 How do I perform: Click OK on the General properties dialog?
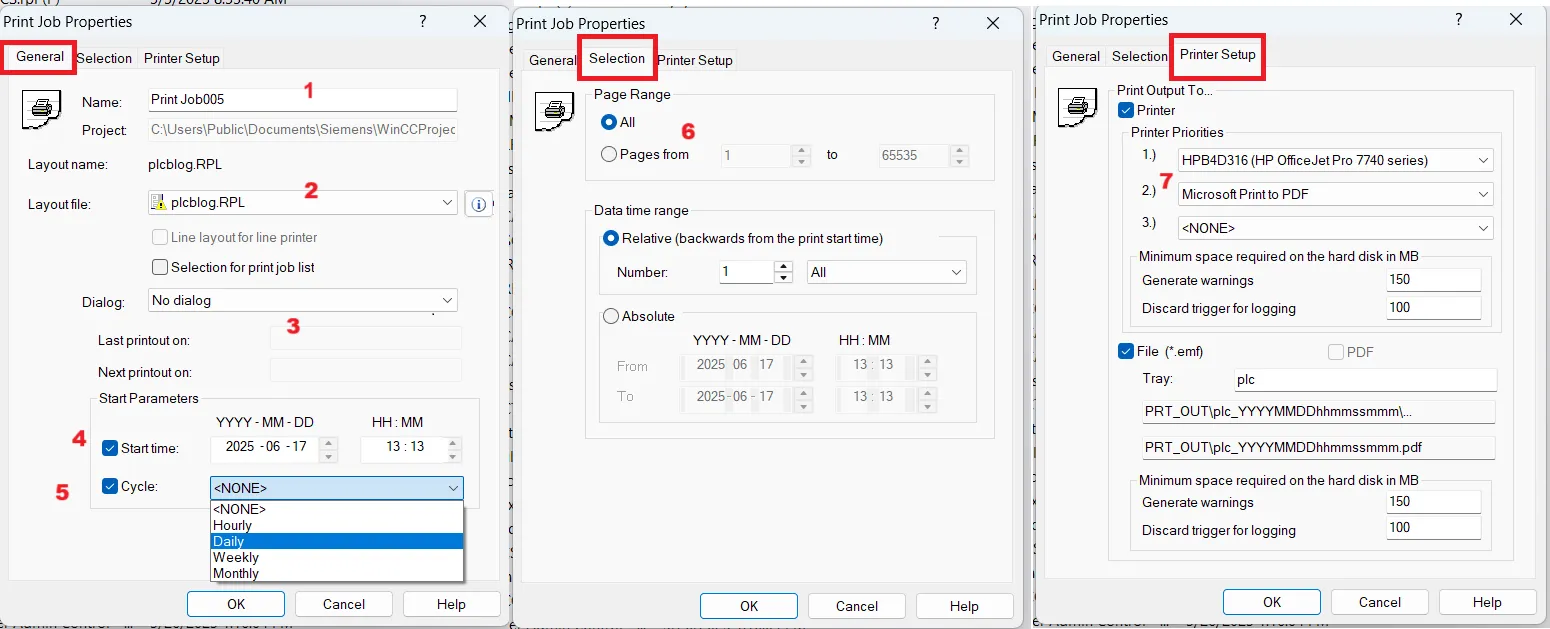[235, 604]
